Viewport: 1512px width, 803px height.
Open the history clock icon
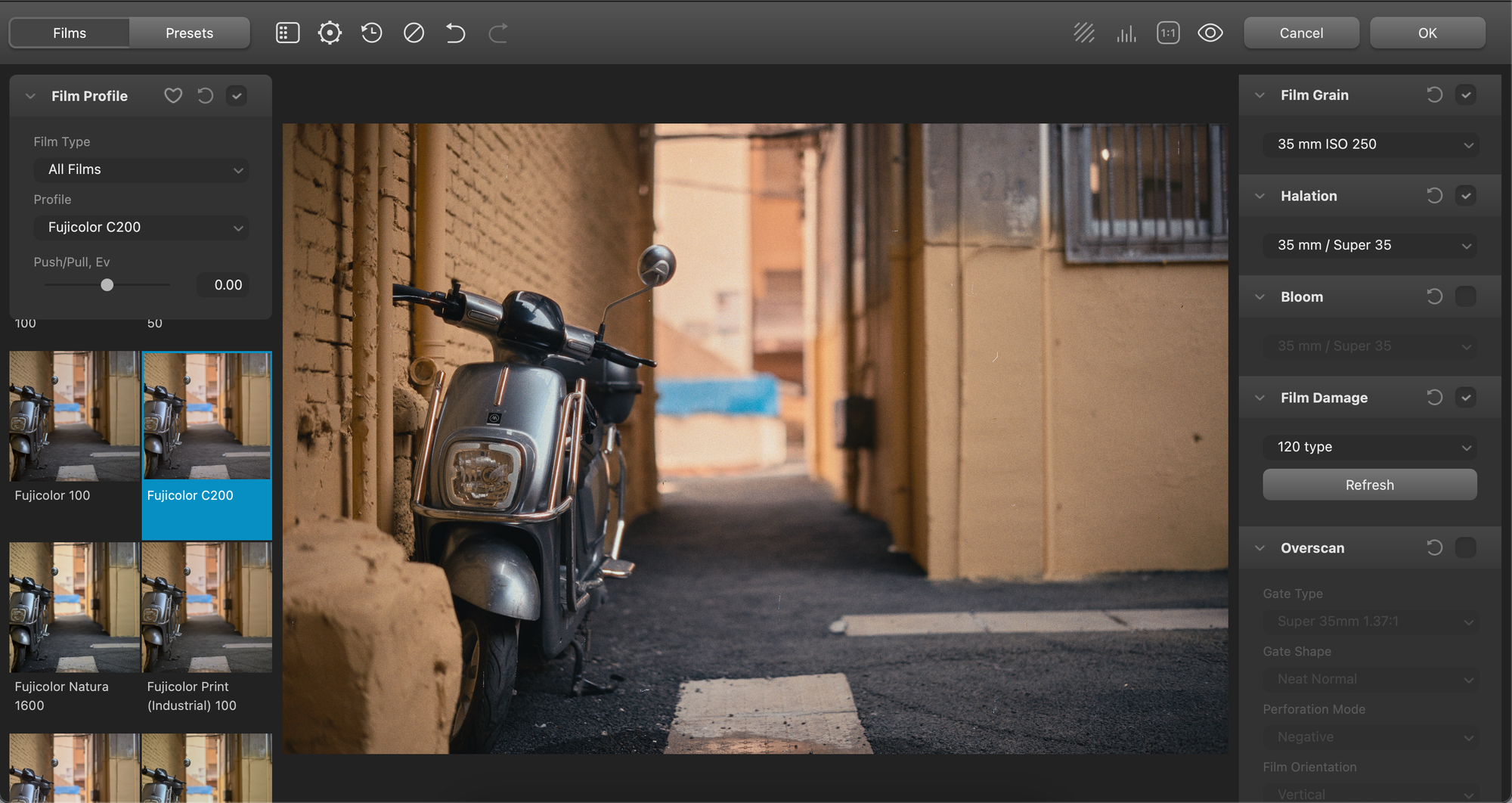click(371, 33)
